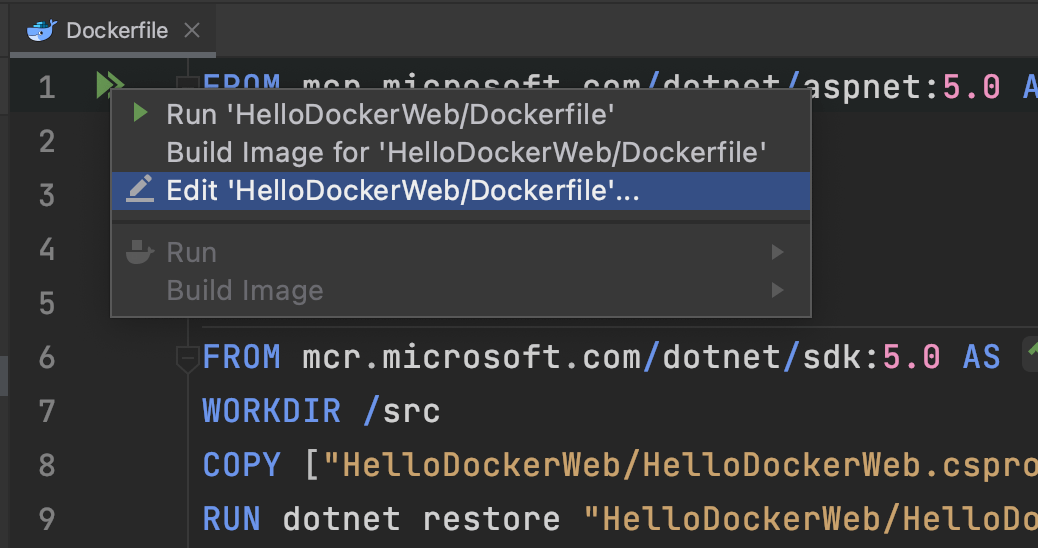Switch to the Dockerfile tab
This screenshot has height=548, width=1038.
pyautogui.click(x=116, y=31)
